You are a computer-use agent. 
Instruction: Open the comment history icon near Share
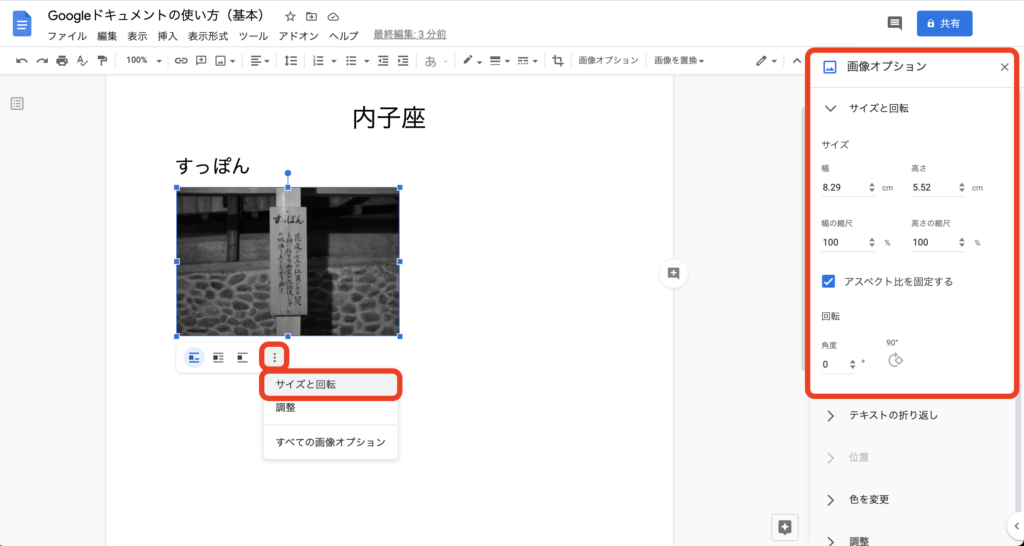[x=894, y=23]
